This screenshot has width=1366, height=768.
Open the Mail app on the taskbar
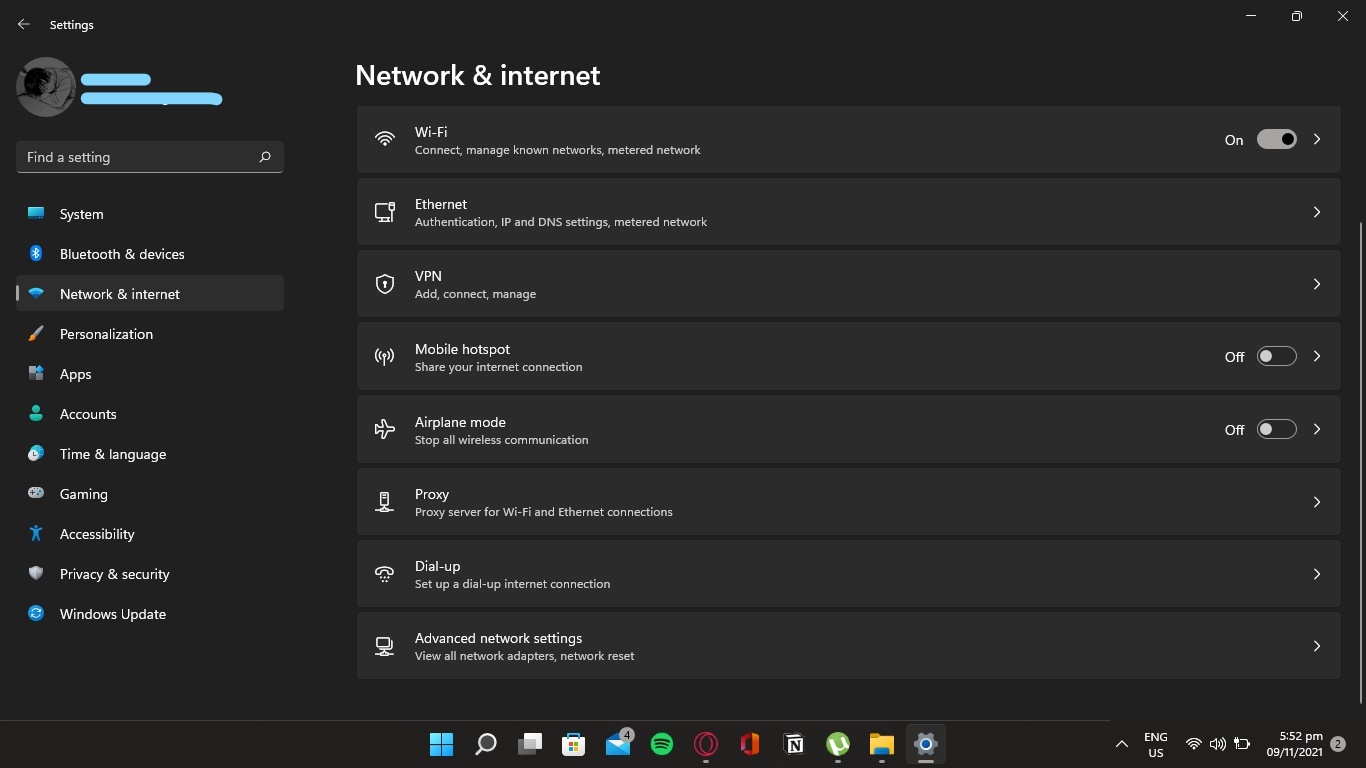(x=618, y=744)
